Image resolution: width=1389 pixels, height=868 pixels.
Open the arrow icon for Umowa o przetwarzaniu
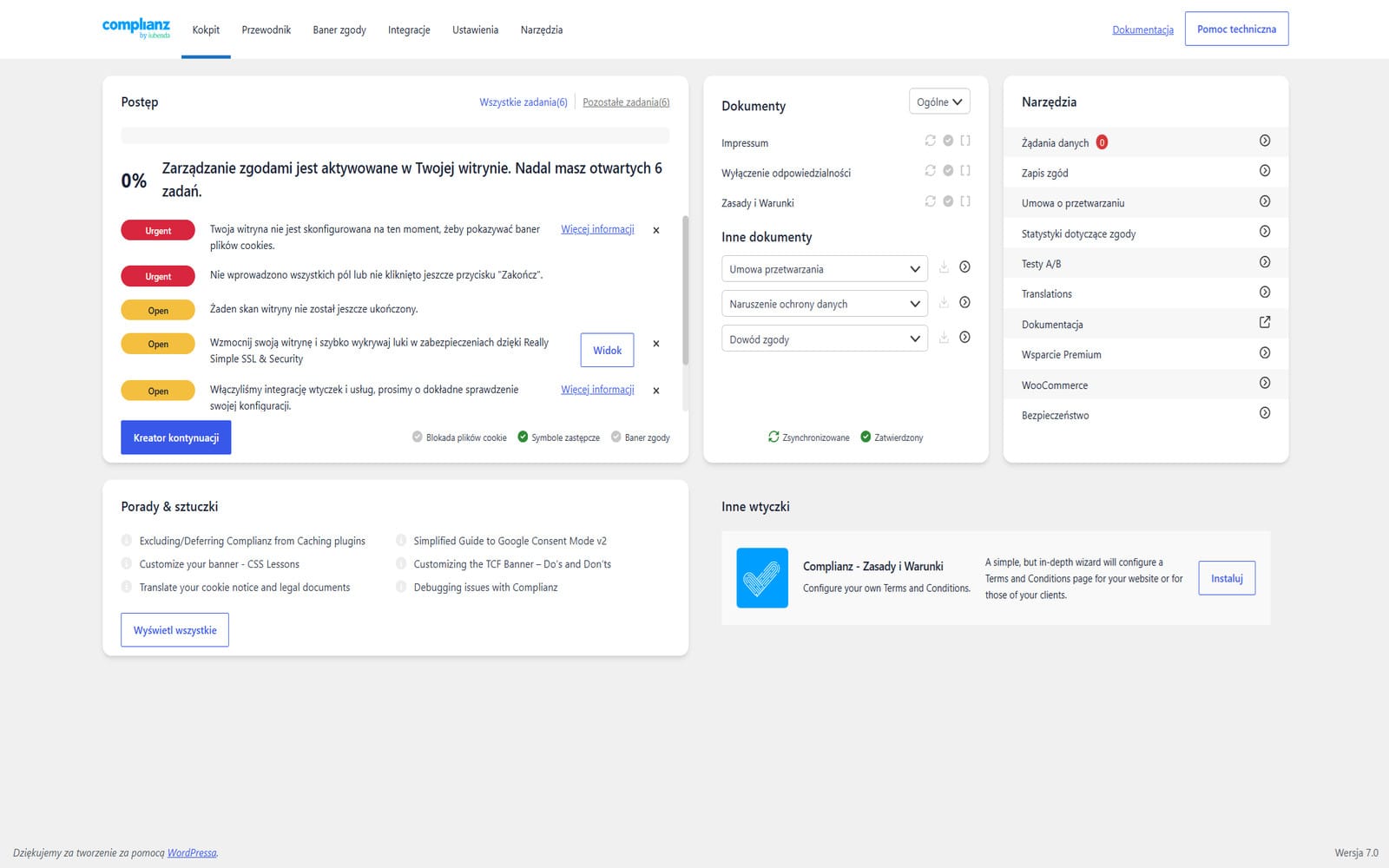click(x=1265, y=201)
